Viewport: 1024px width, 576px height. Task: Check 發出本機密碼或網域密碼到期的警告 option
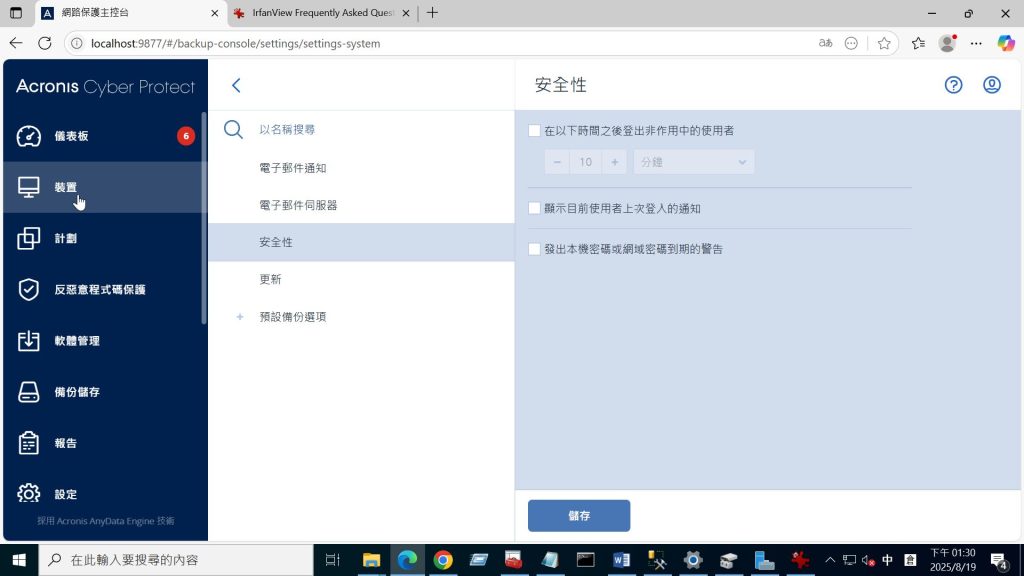[x=534, y=249]
